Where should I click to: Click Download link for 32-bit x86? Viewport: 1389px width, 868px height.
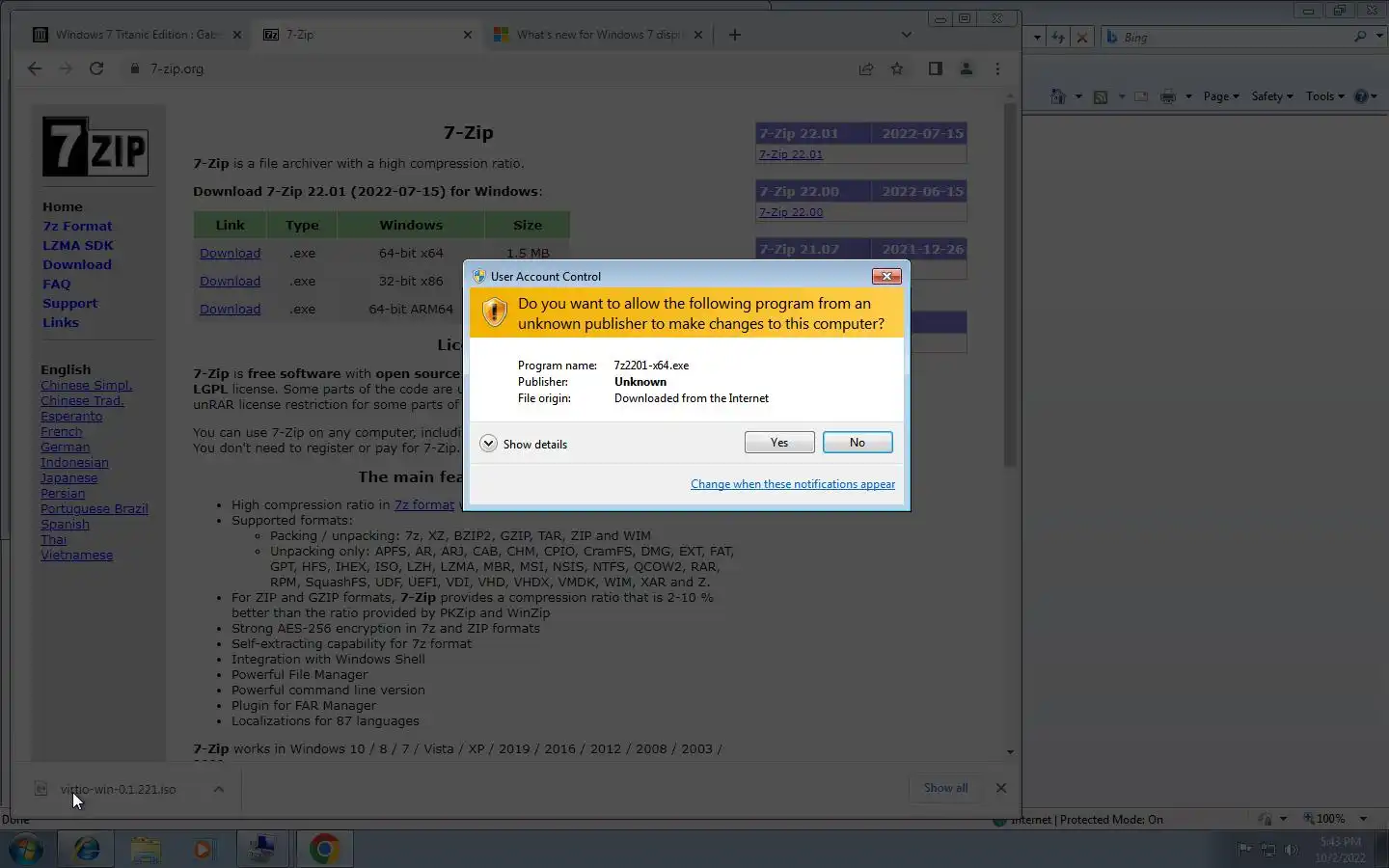tap(230, 282)
